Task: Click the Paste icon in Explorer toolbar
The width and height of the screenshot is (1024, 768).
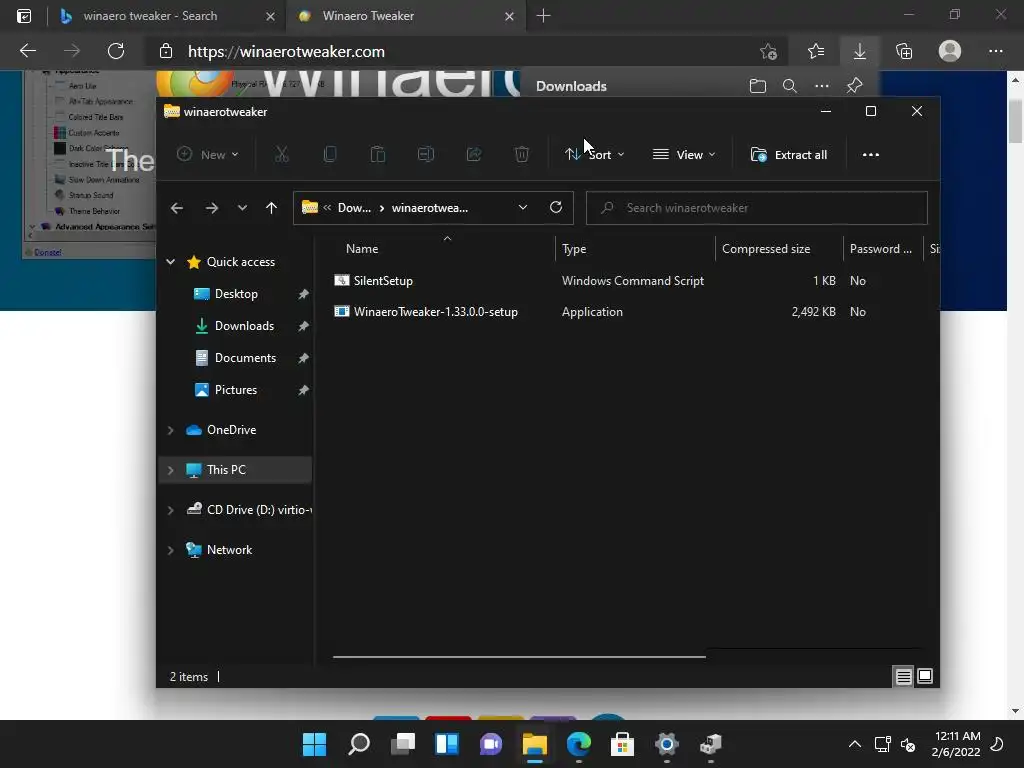Action: tap(377, 155)
